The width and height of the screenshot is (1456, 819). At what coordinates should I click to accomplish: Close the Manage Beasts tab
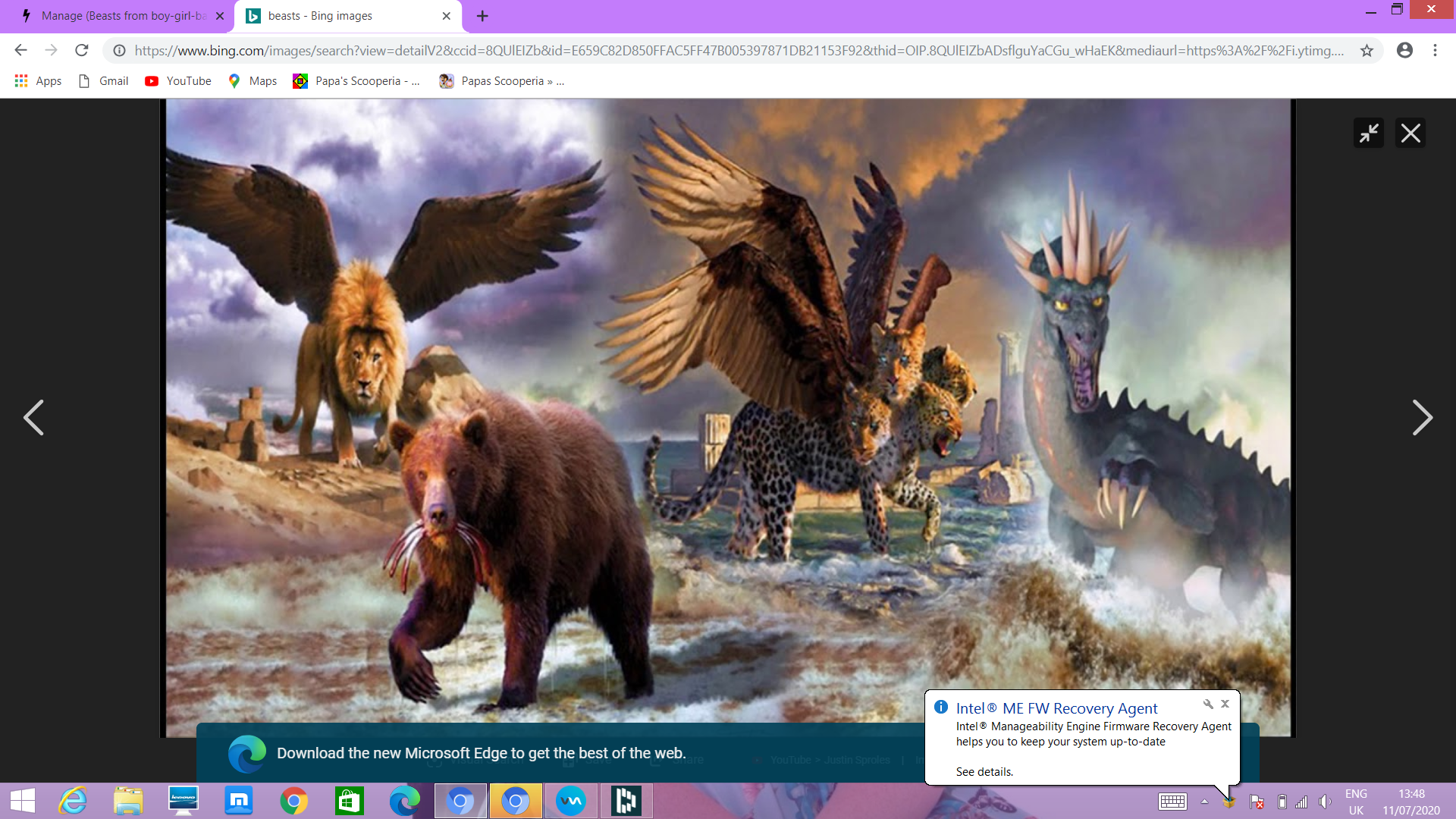point(220,16)
